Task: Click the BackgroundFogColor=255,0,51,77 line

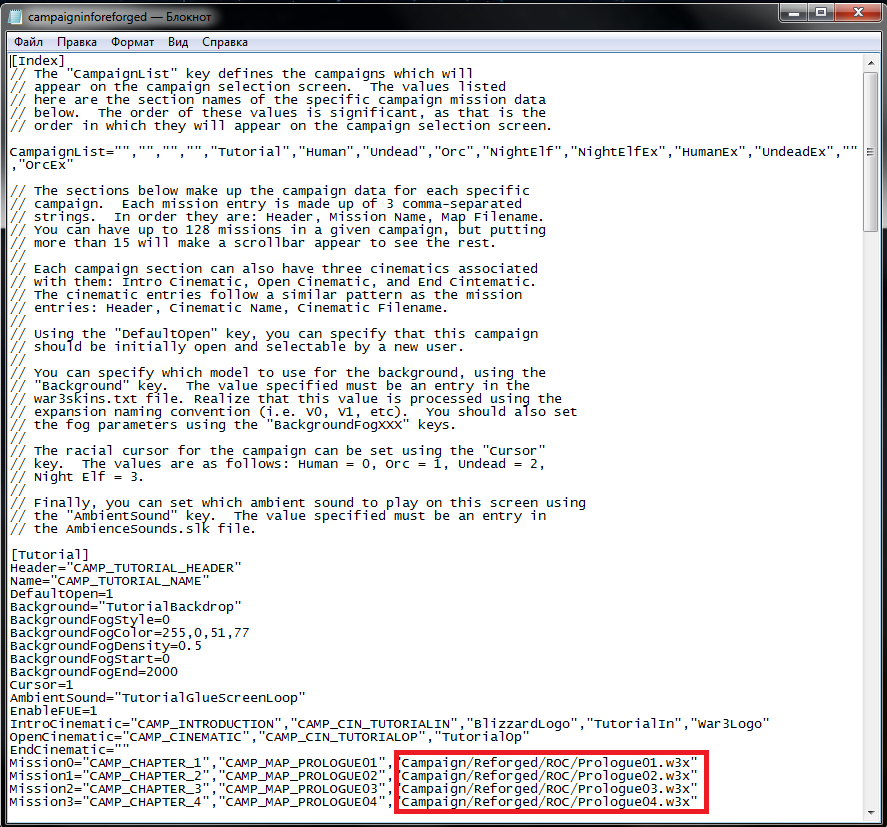Action: [130, 633]
